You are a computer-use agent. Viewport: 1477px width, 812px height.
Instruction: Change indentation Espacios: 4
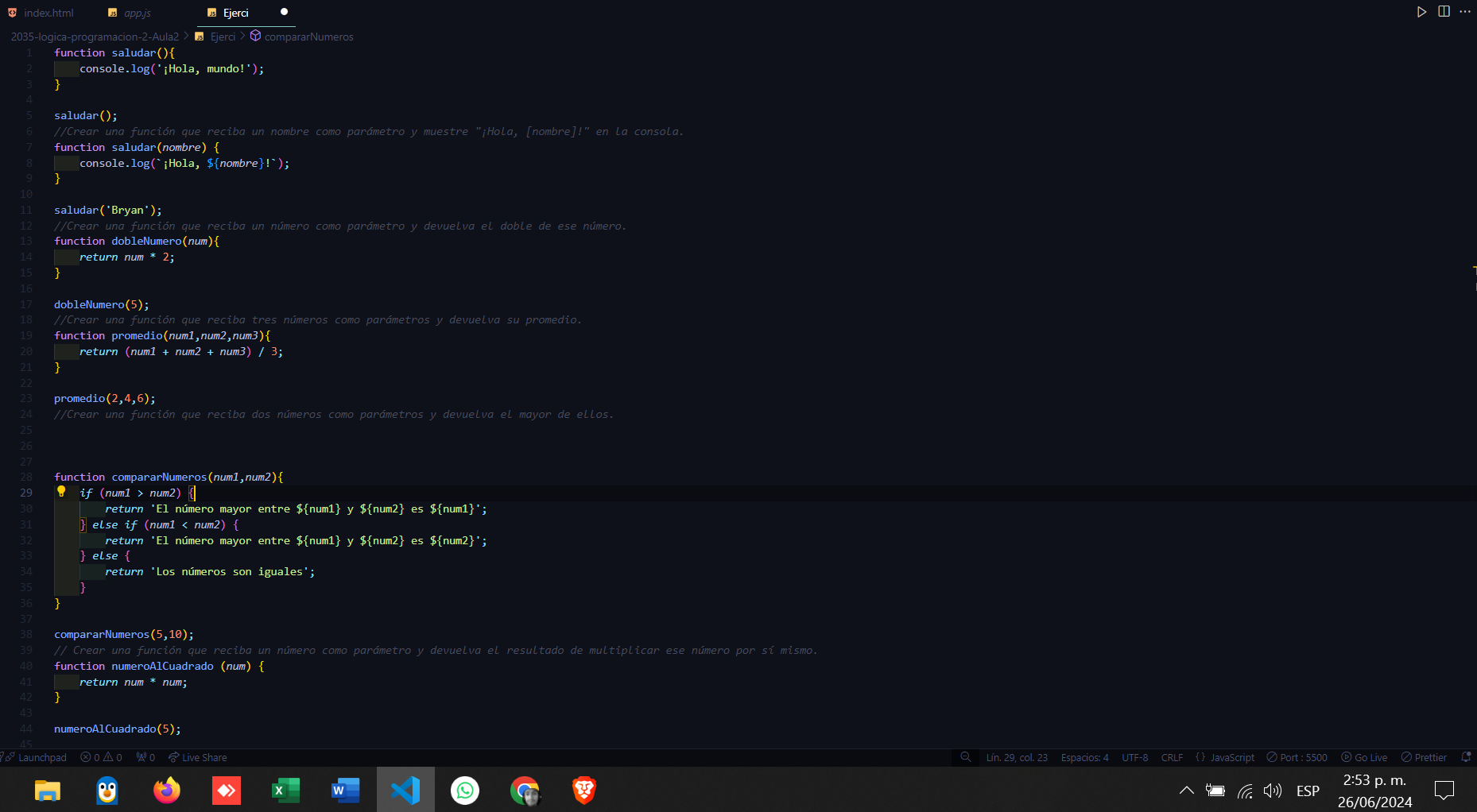coord(1084,757)
